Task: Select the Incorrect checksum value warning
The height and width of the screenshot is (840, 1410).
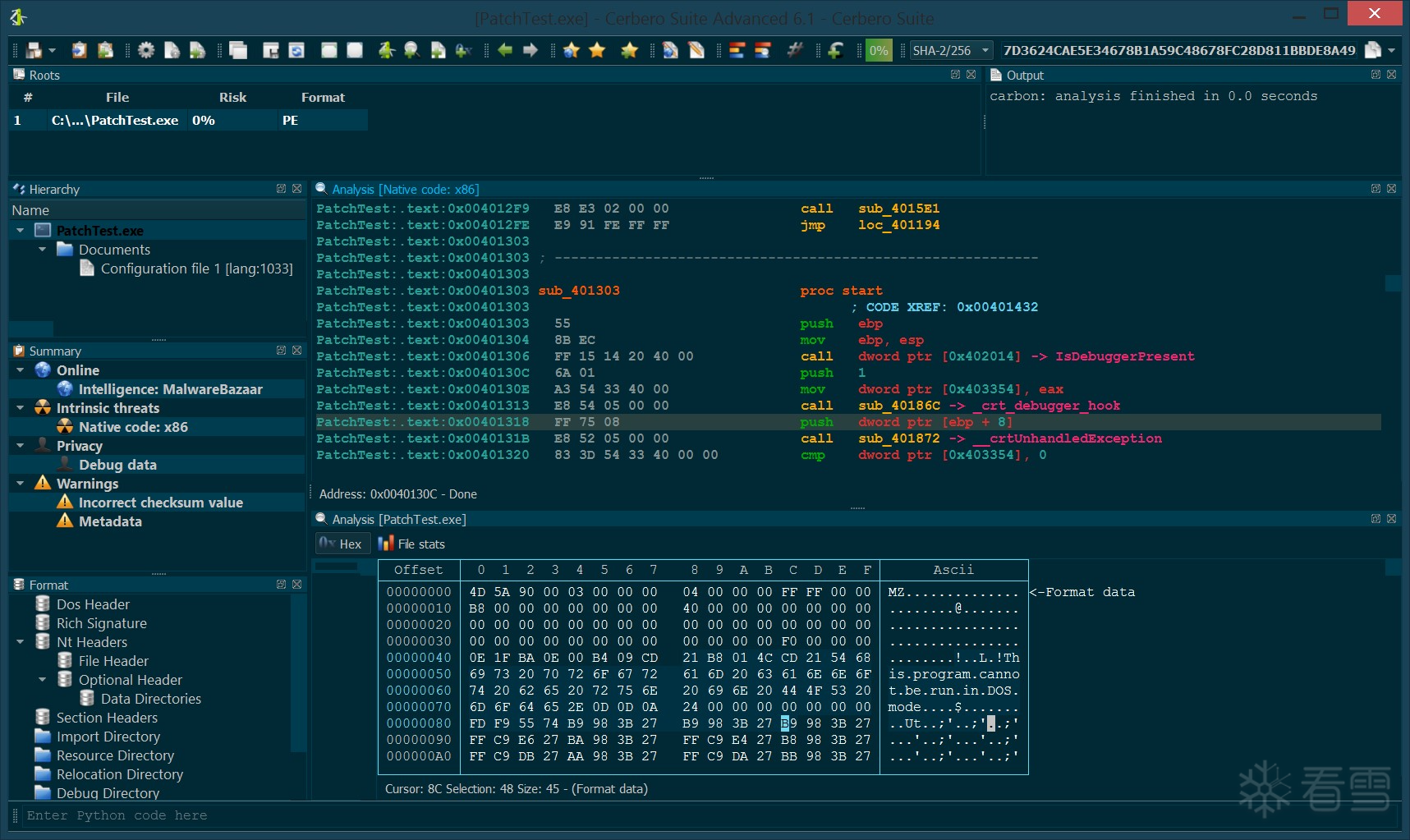Action: (160, 503)
